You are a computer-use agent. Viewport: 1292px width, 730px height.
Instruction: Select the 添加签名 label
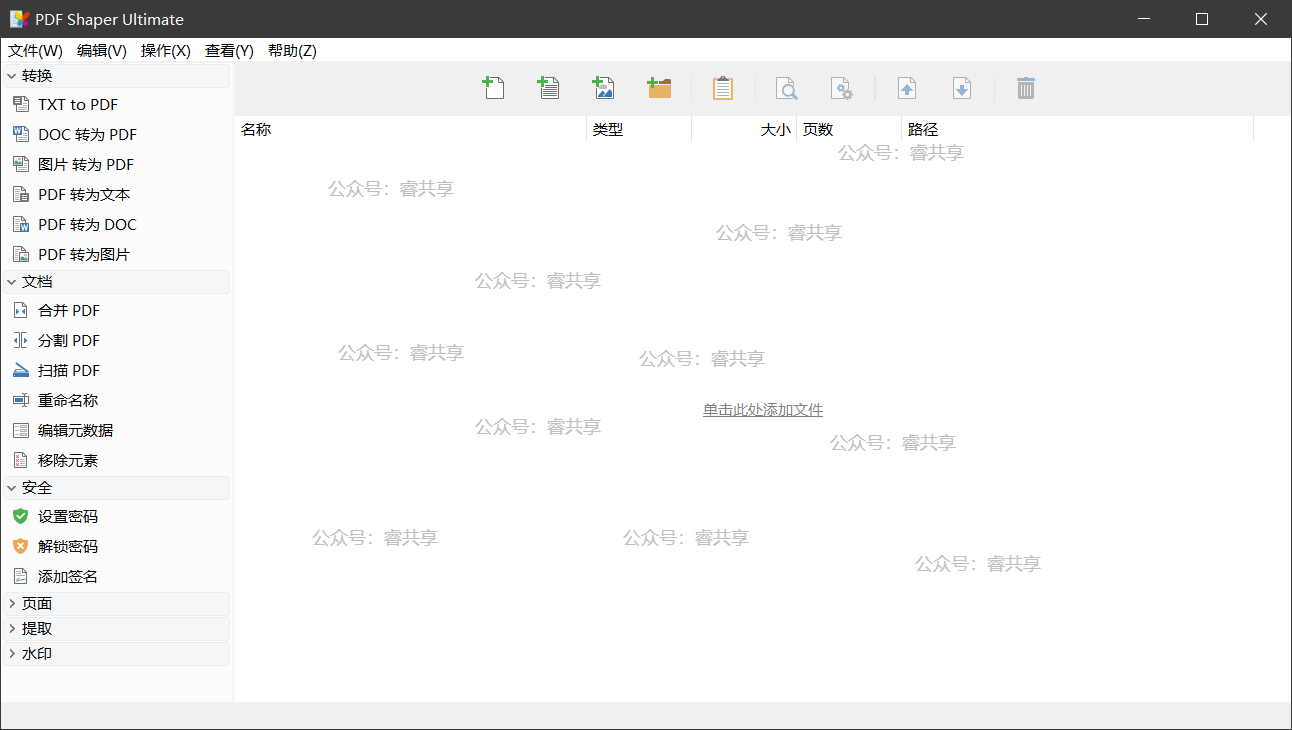pos(68,577)
